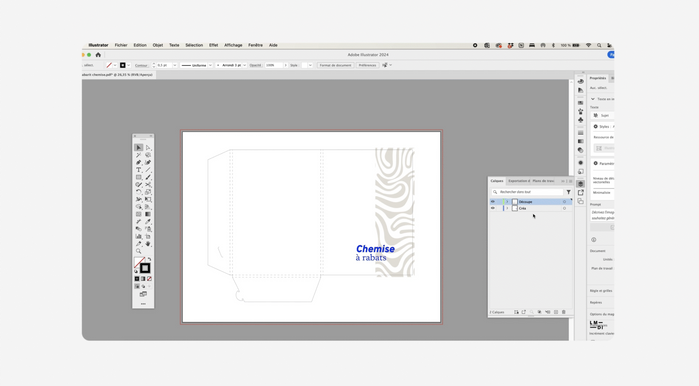Image resolution: width=699 pixels, height=386 pixels.
Task: Select the Rotate tool
Action: point(139,192)
